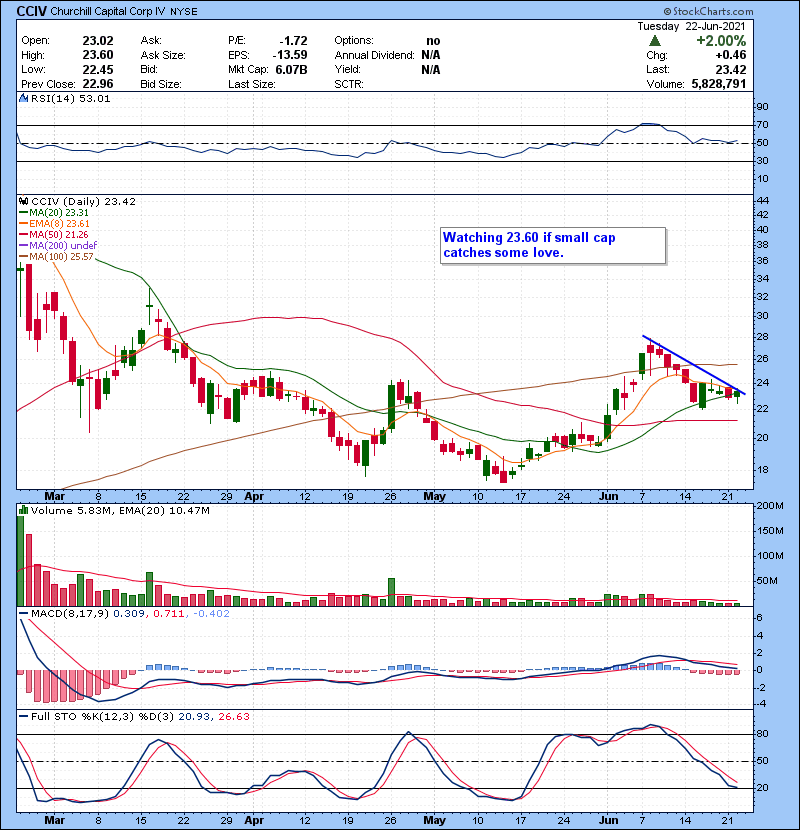Click the RSI(14) 53.01 indicator label
This screenshot has width=800, height=830.
tap(71, 98)
